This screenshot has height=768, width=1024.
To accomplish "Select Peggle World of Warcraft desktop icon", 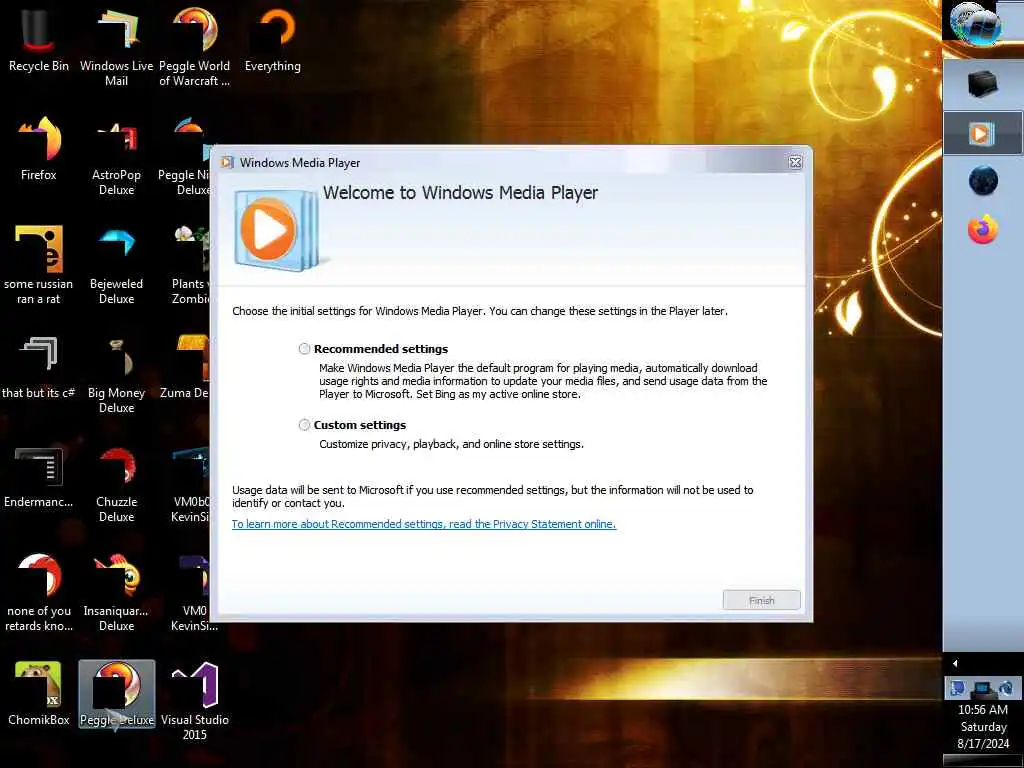I will 195,47.
